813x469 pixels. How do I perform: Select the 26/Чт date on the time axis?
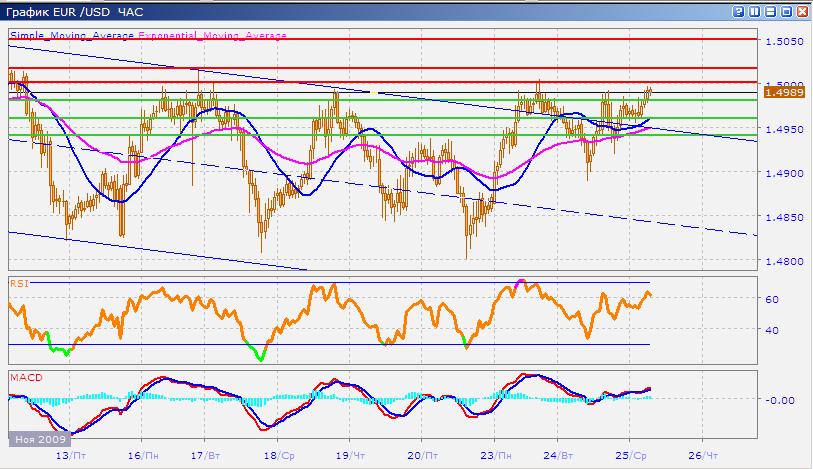(x=703, y=455)
